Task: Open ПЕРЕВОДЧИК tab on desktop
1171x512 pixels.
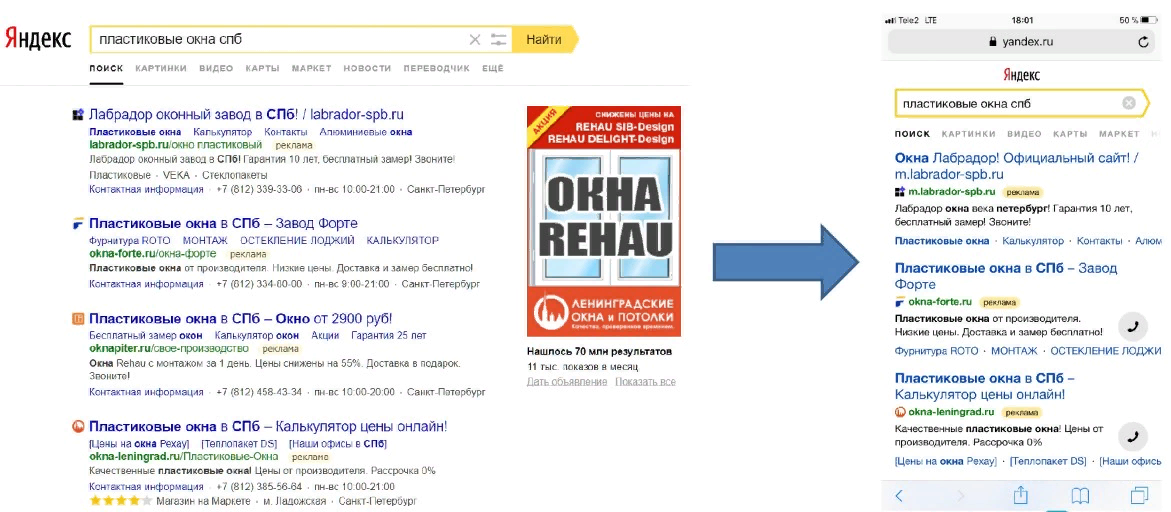Action: (x=436, y=68)
